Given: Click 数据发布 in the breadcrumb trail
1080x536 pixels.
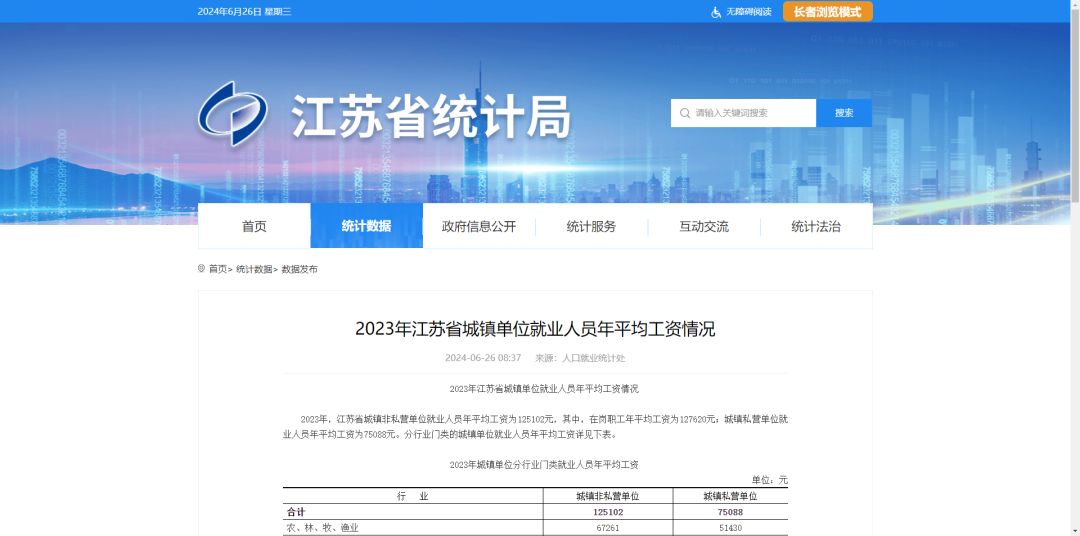Looking at the screenshot, I should click(299, 269).
